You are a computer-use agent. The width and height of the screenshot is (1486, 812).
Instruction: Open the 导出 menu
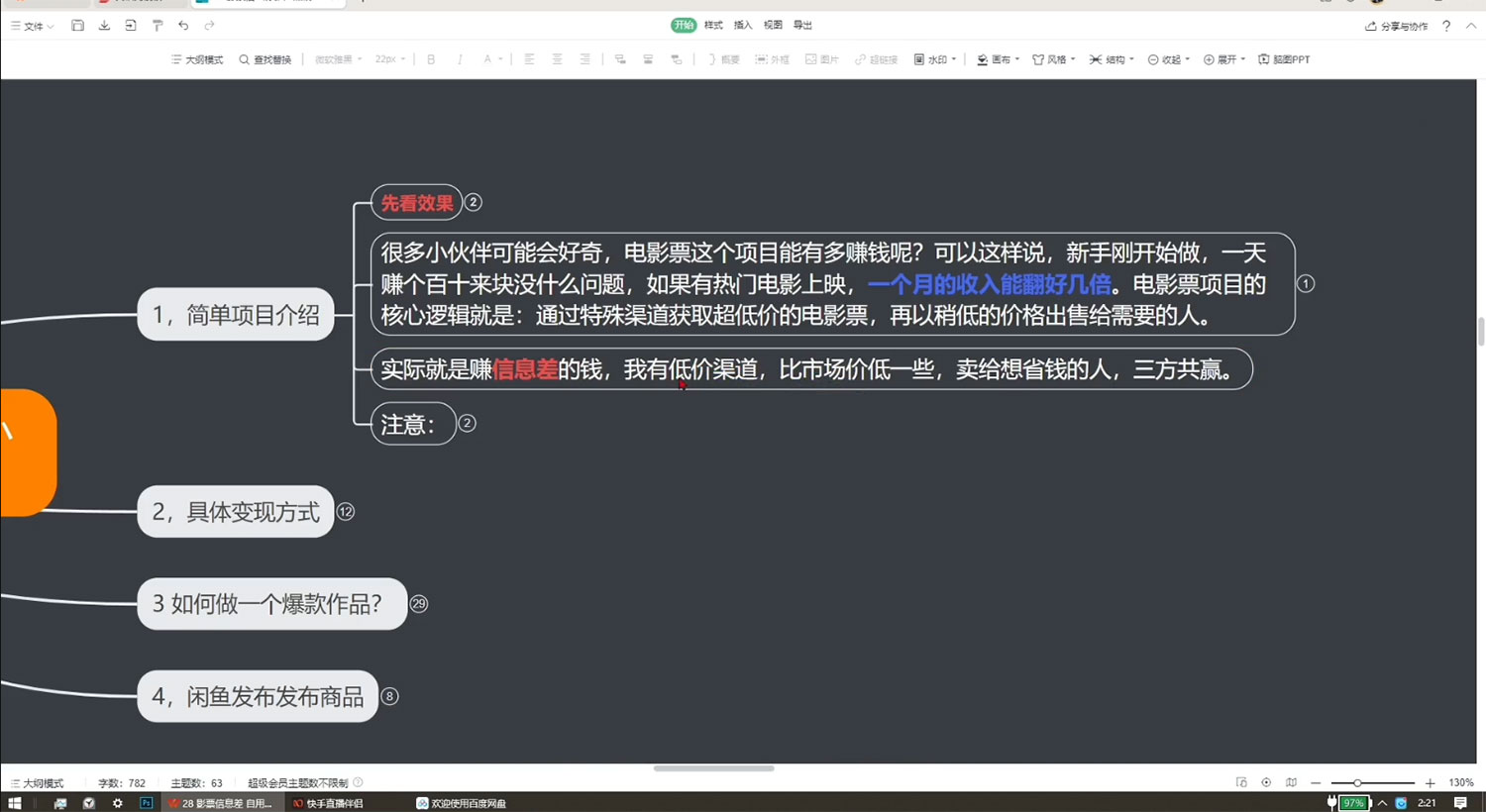coord(801,25)
